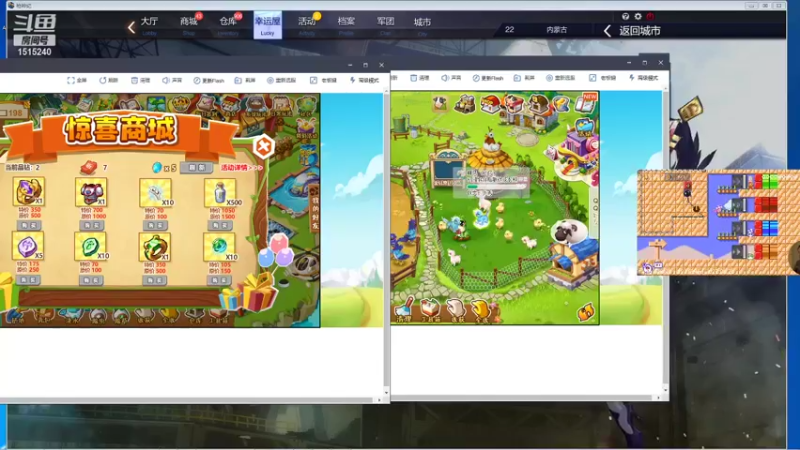Buy the X1 green ring item

tap(155, 280)
